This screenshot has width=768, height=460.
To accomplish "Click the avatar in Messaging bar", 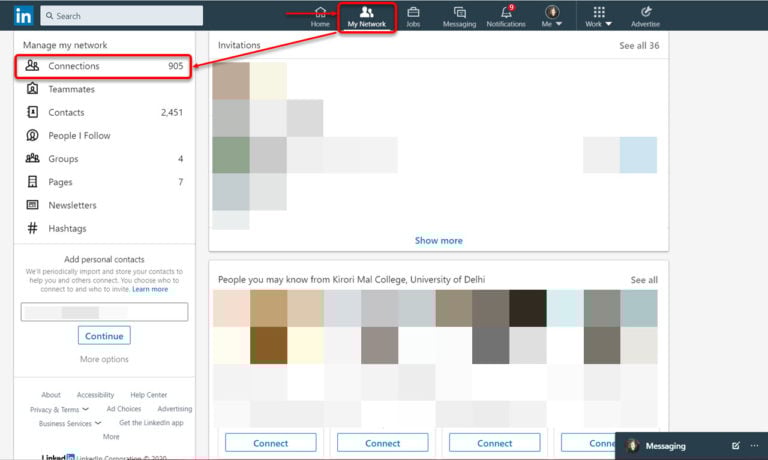I will (x=632, y=445).
